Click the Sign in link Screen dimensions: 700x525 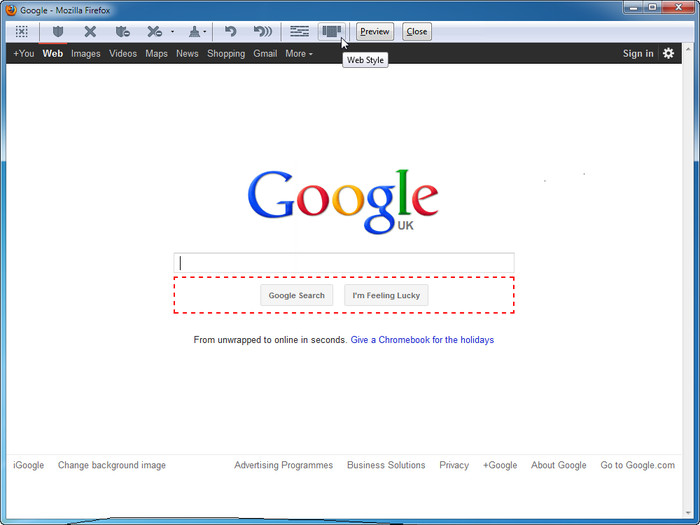[x=638, y=54]
